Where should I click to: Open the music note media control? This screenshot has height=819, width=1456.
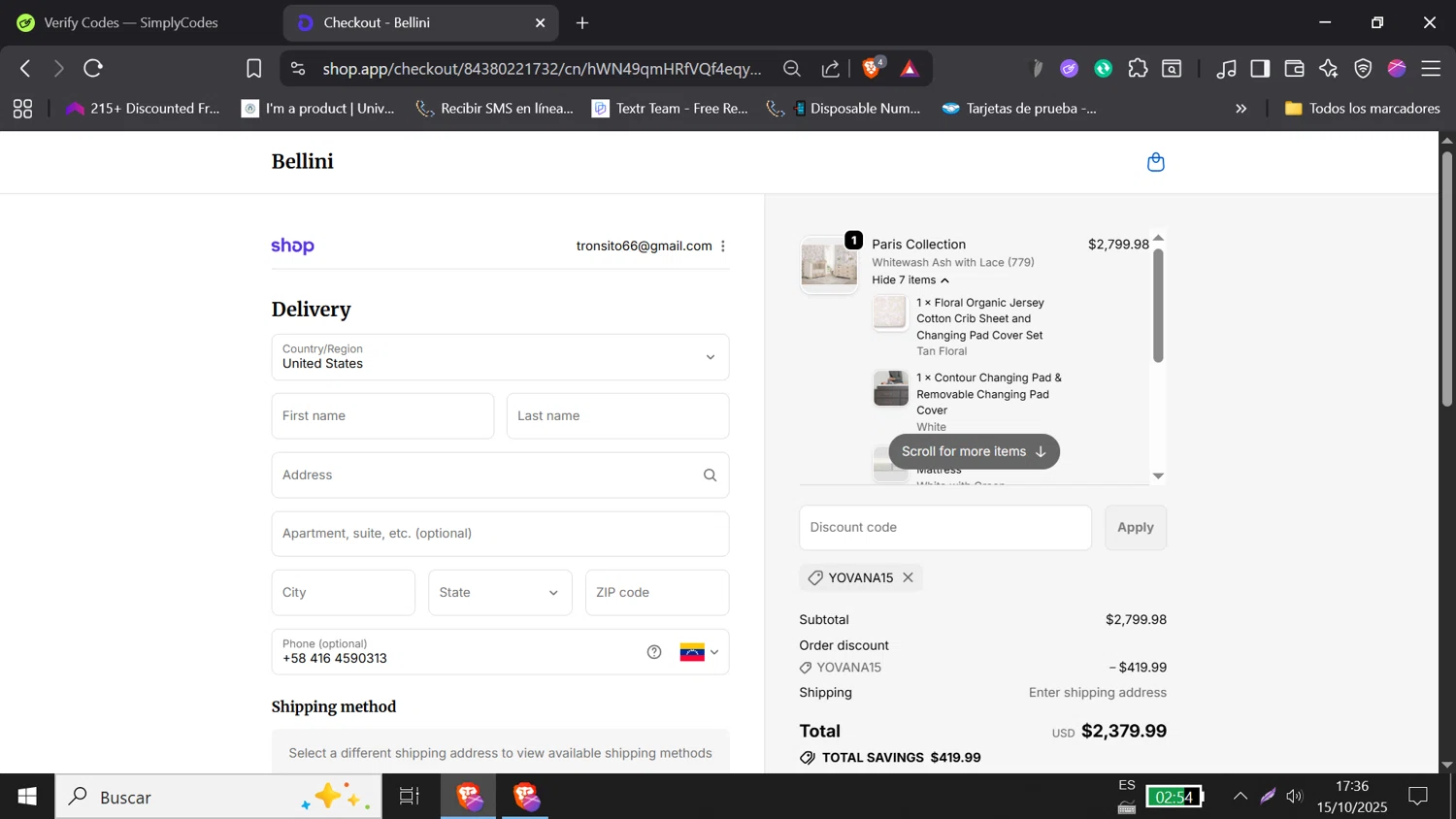1226,68
